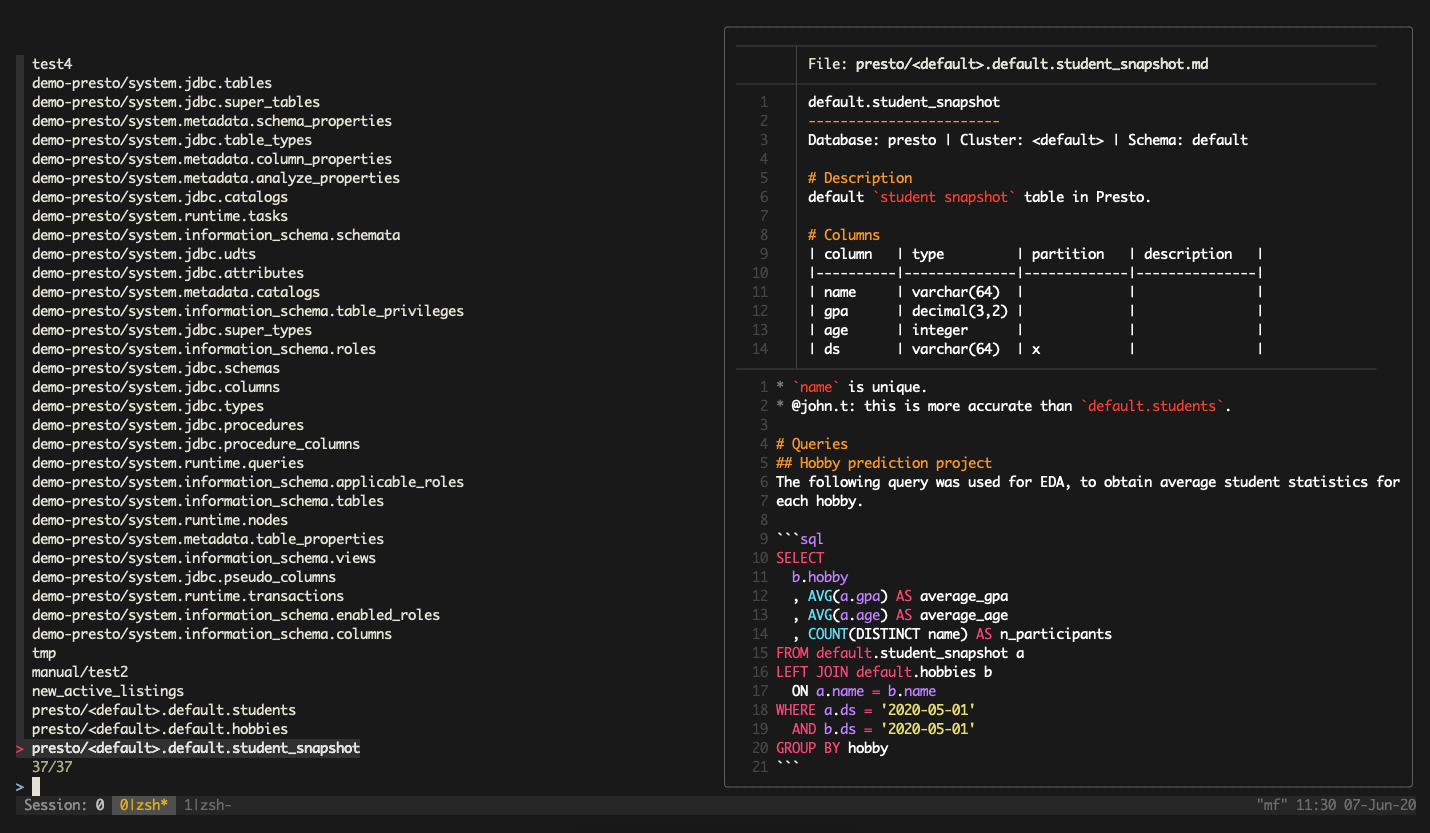Image resolution: width=1430 pixels, height=833 pixels.
Task: Select demo-presto/system.metadata.schema_properties entry
Action: coord(212,121)
